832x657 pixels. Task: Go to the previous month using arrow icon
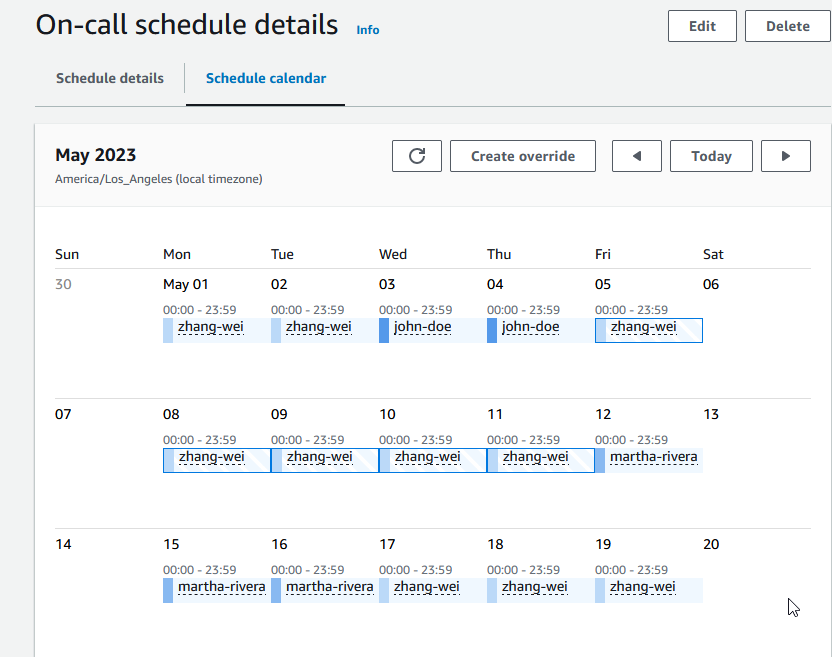pos(637,156)
